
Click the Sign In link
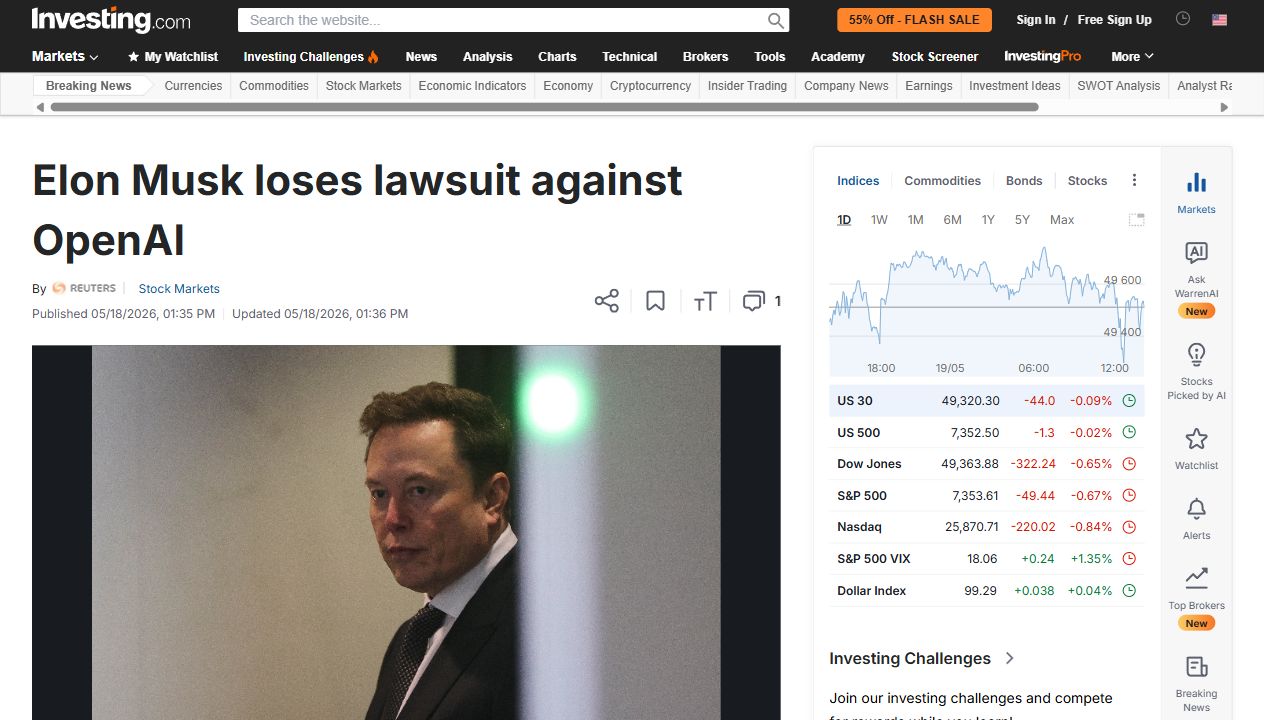tap(1036, 20)
